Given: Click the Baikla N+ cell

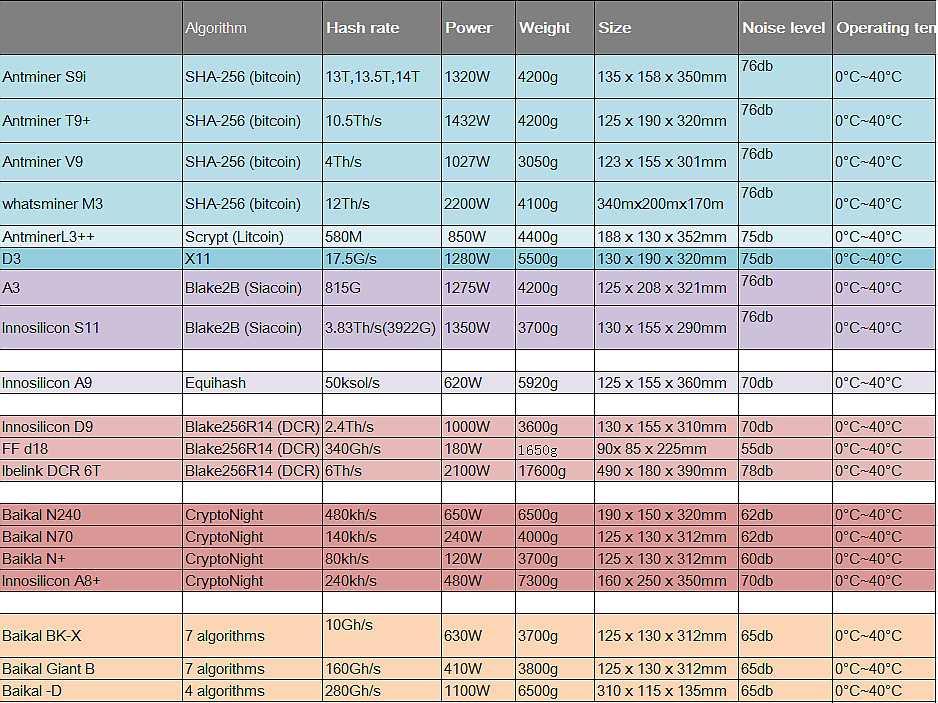Looking at the screenshot, I should pyautogui.click(x=91, y=559).
